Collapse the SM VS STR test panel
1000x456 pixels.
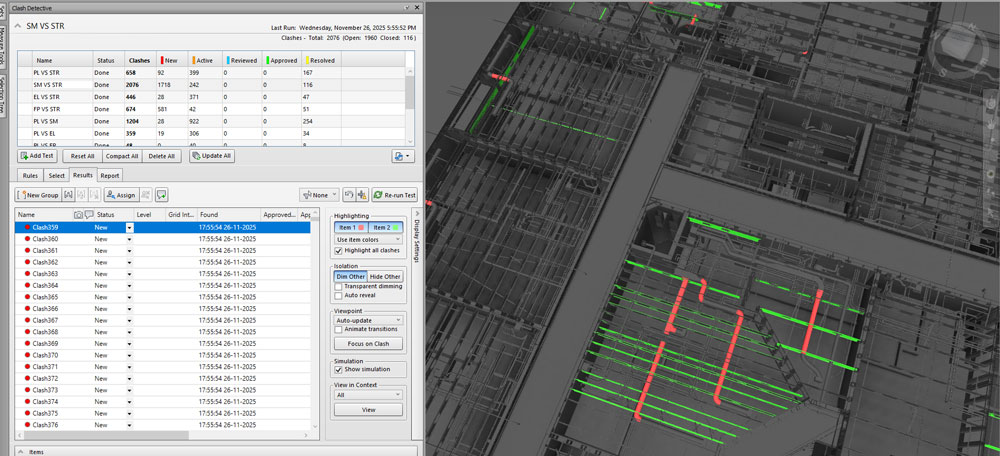16,24
